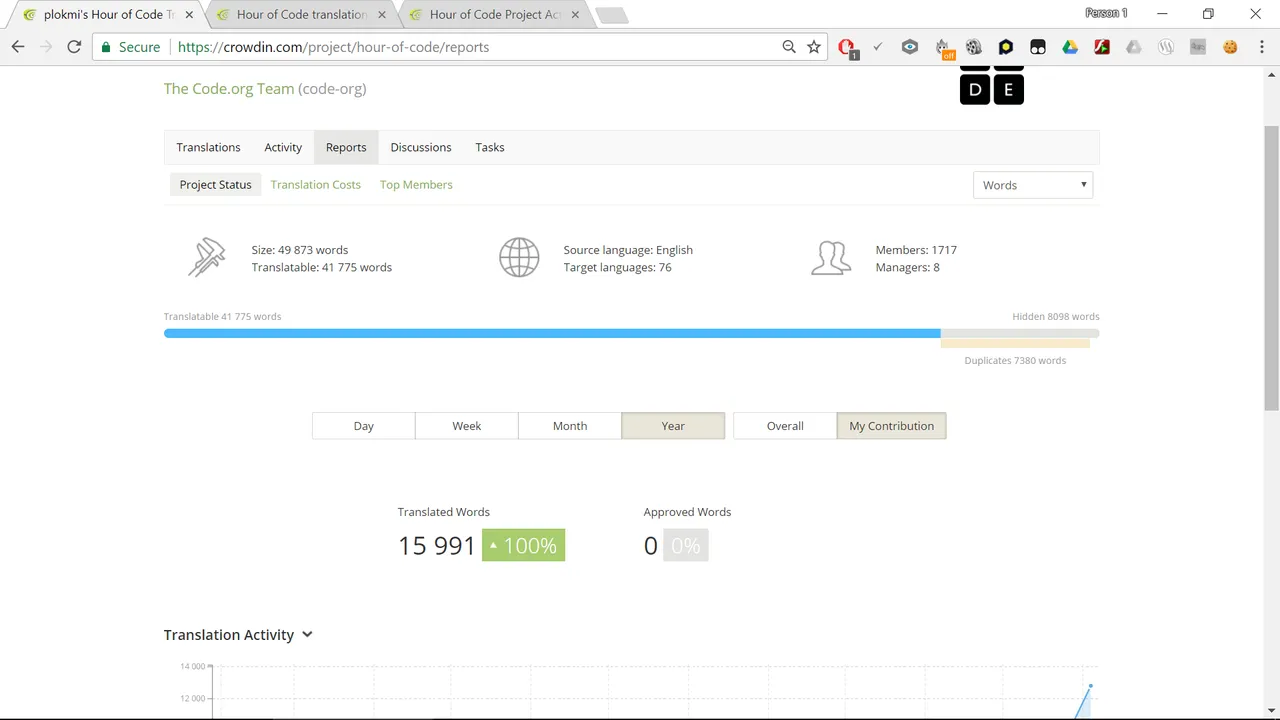Click the black hexagon yellow dot extension
Screen dimensions: 1280x720
click(1006, 47)
